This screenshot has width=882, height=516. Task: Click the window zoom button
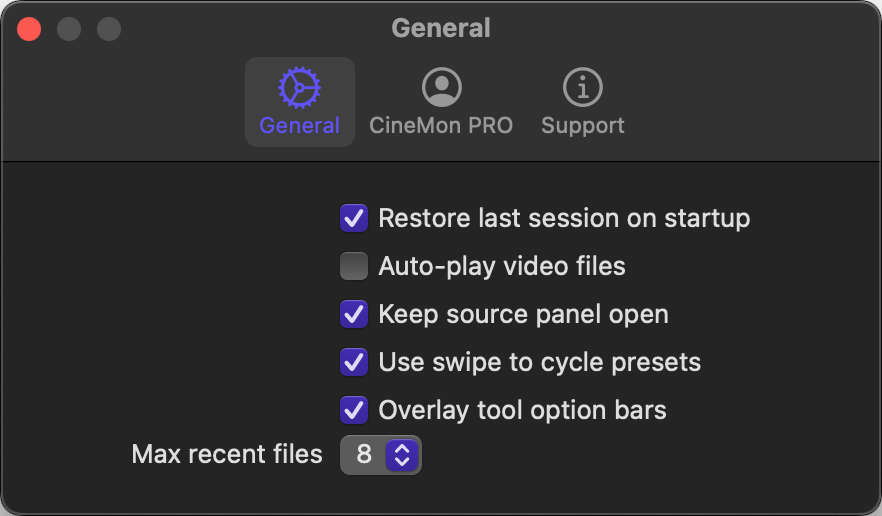point(108,29)
